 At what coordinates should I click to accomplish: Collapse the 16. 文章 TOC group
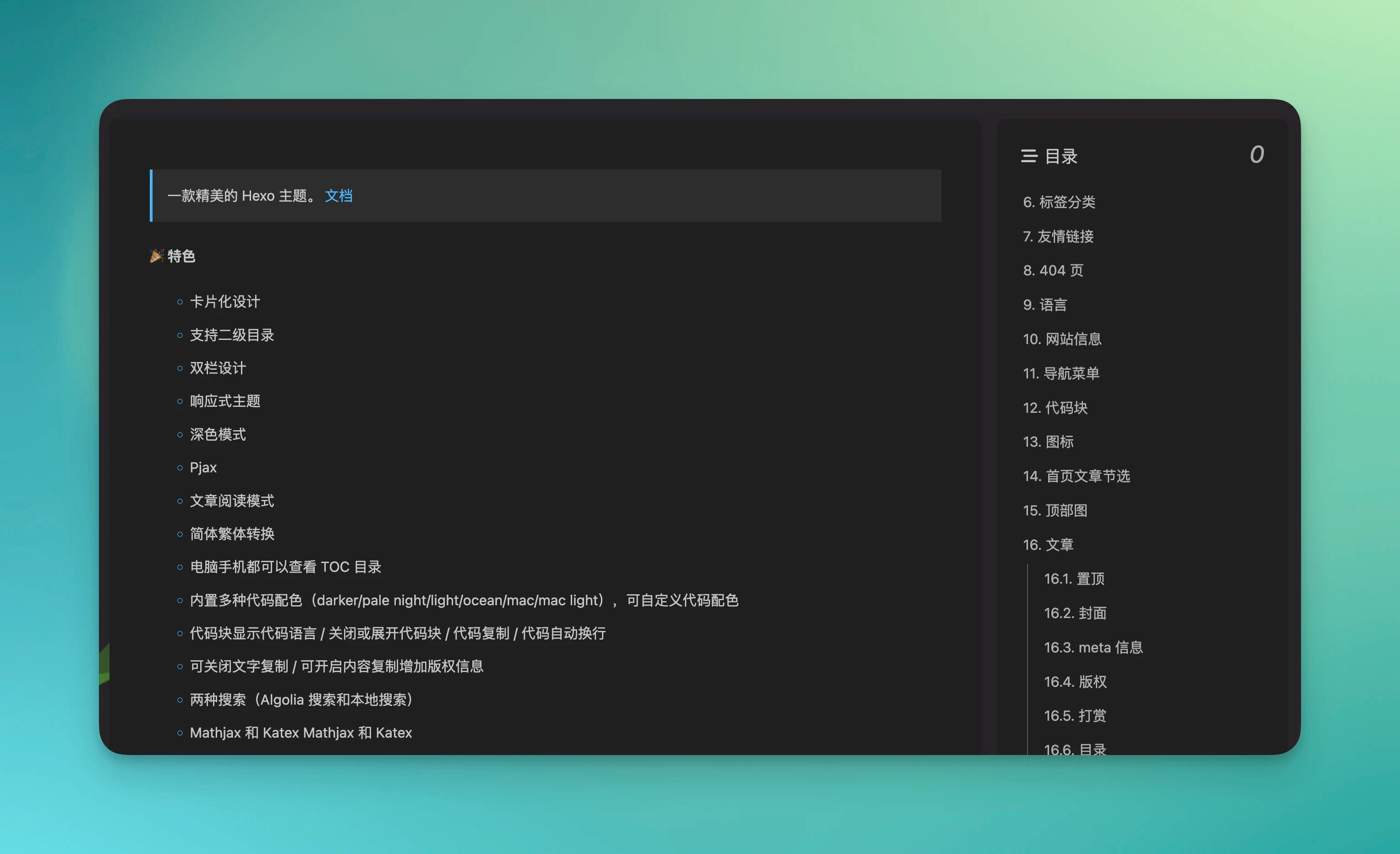pos(1048,545)
